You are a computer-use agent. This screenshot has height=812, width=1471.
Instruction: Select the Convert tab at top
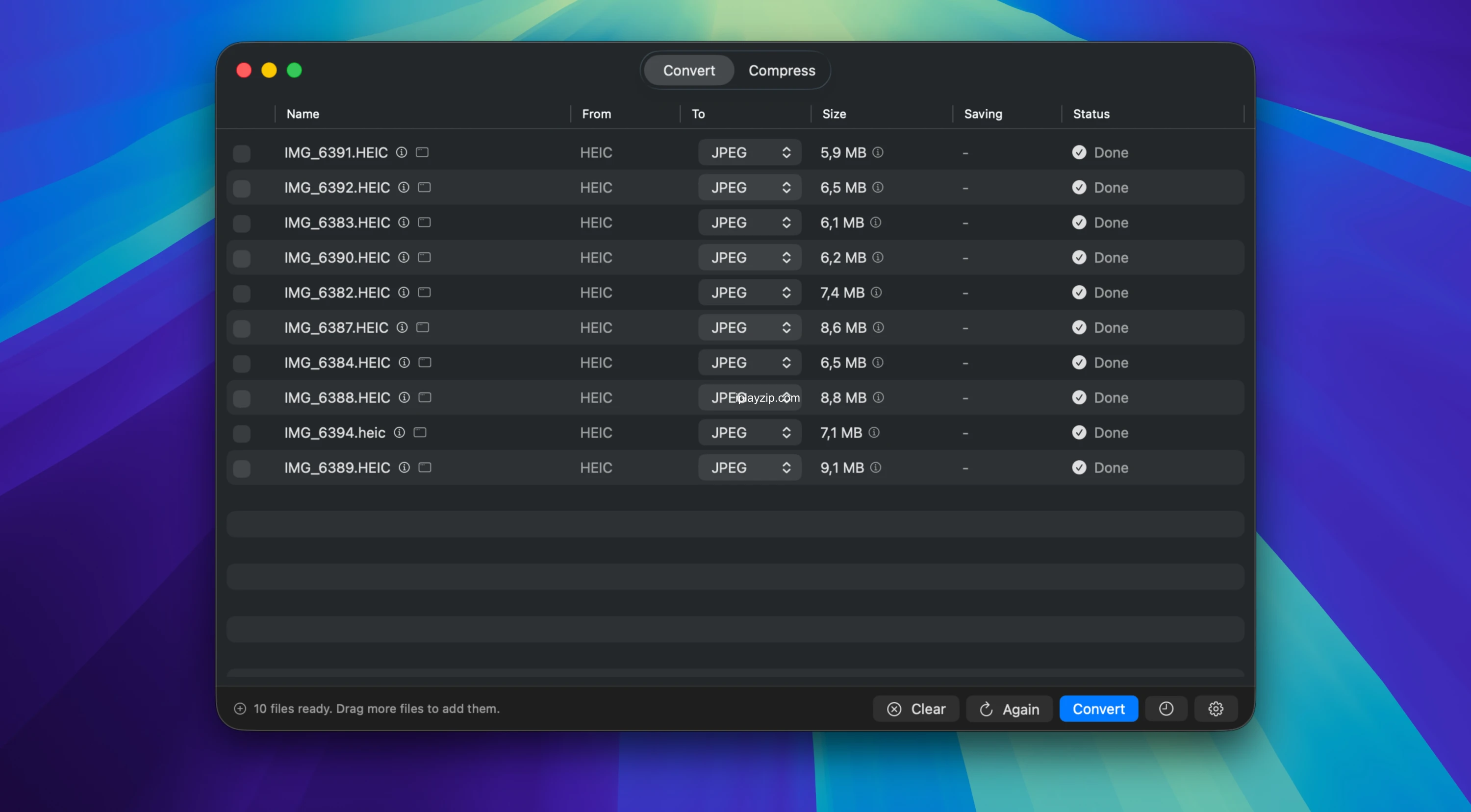[x=689, y=70]
